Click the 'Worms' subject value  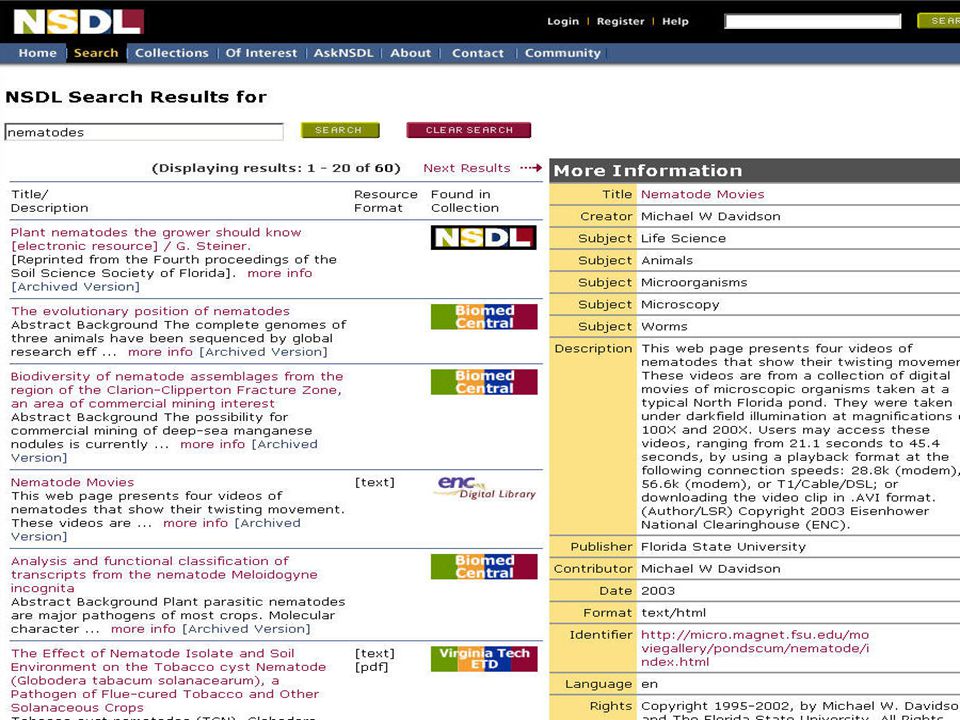[664, 327]
